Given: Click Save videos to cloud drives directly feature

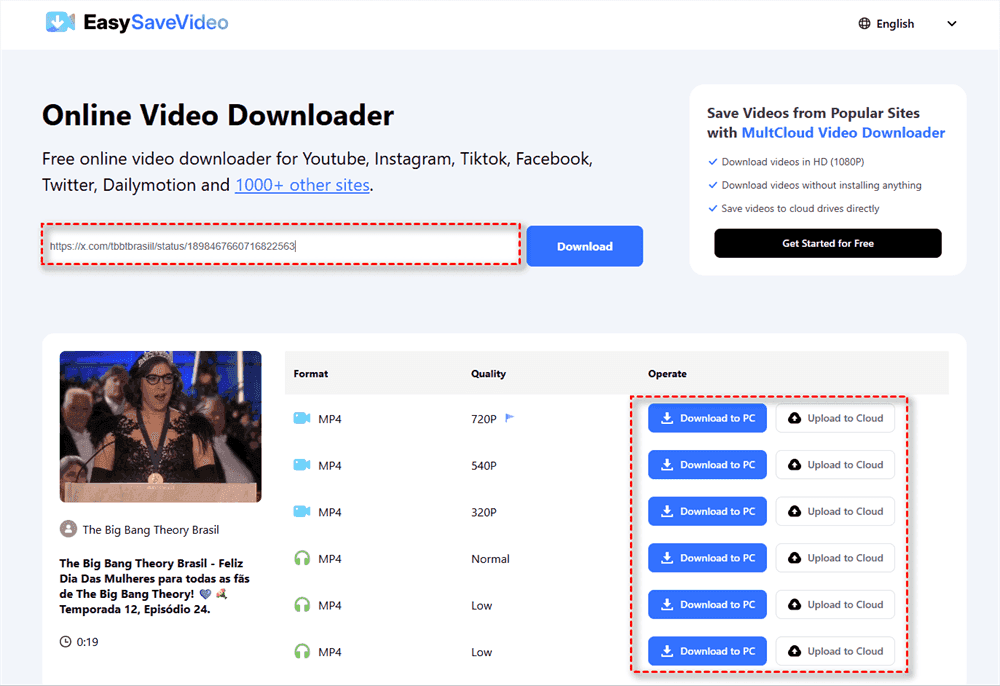Looking at the screenshot, I should [800, 208].
